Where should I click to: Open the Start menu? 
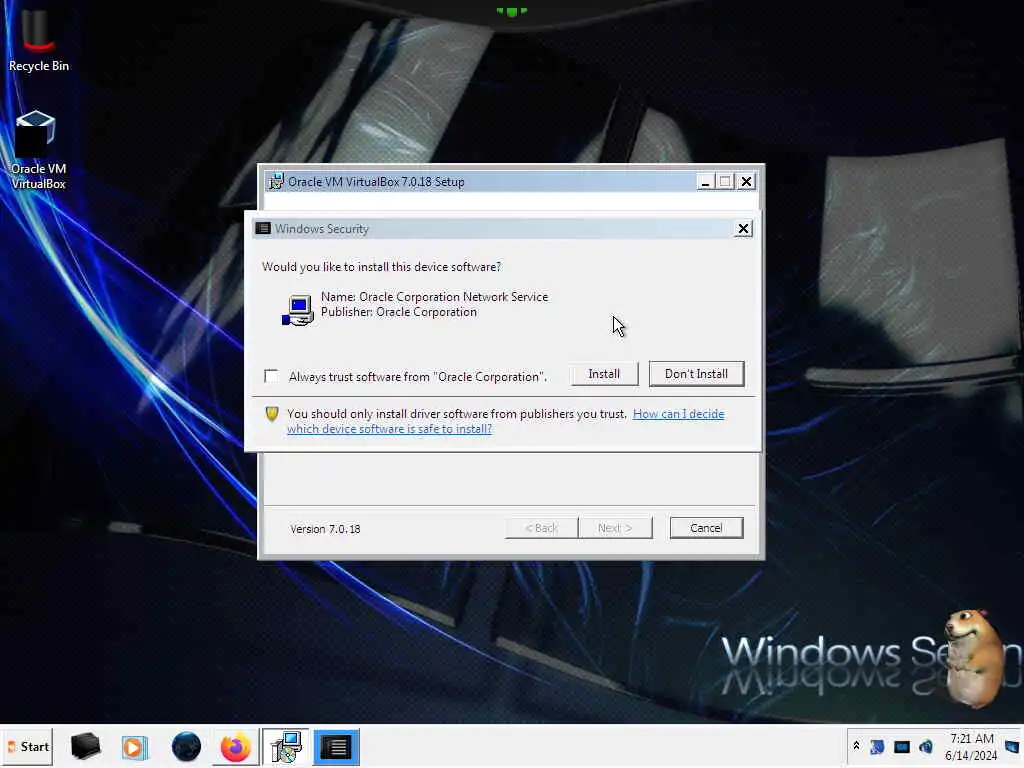coord(27,746)
